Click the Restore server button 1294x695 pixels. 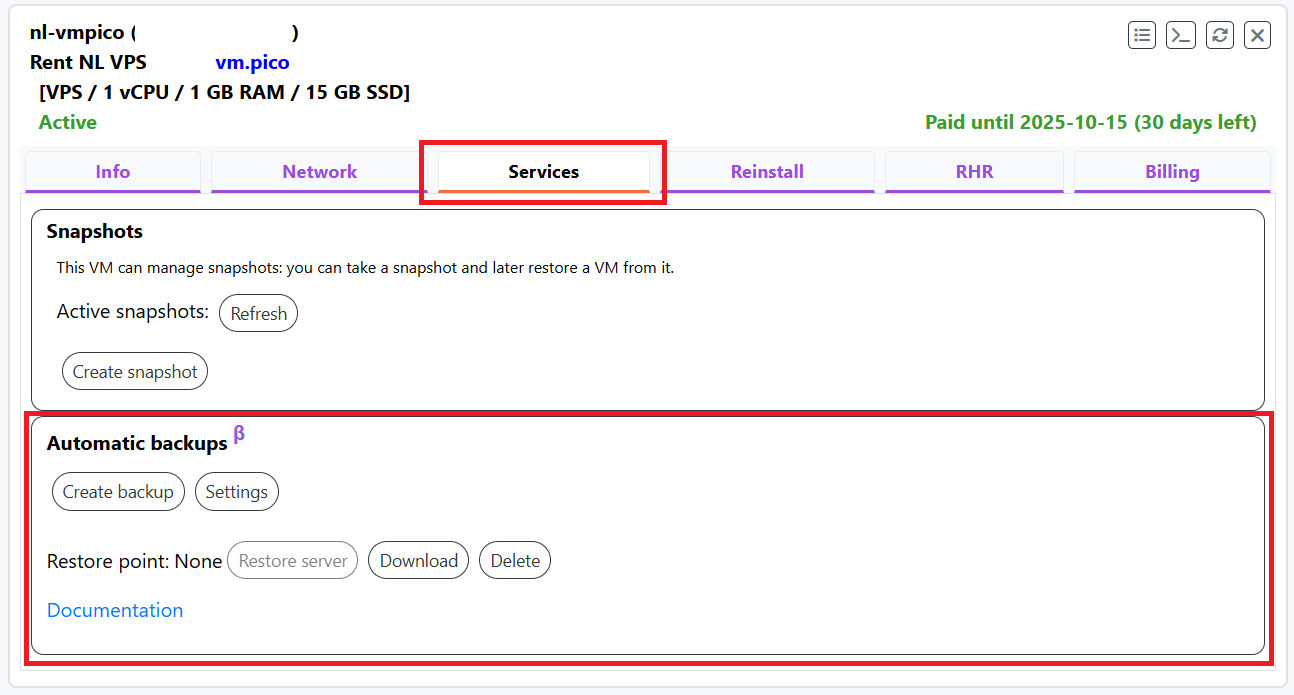click(x=293, y=561)
